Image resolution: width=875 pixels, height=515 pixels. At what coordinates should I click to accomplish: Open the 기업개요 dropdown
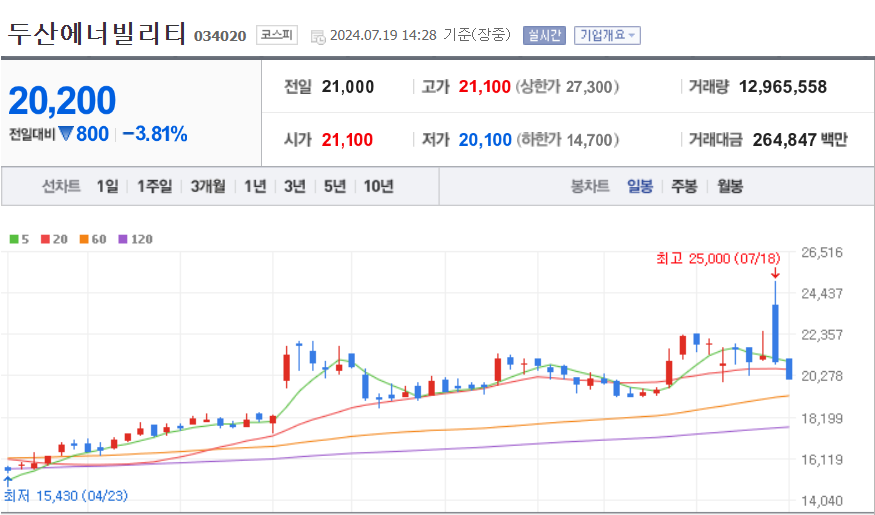607,36
